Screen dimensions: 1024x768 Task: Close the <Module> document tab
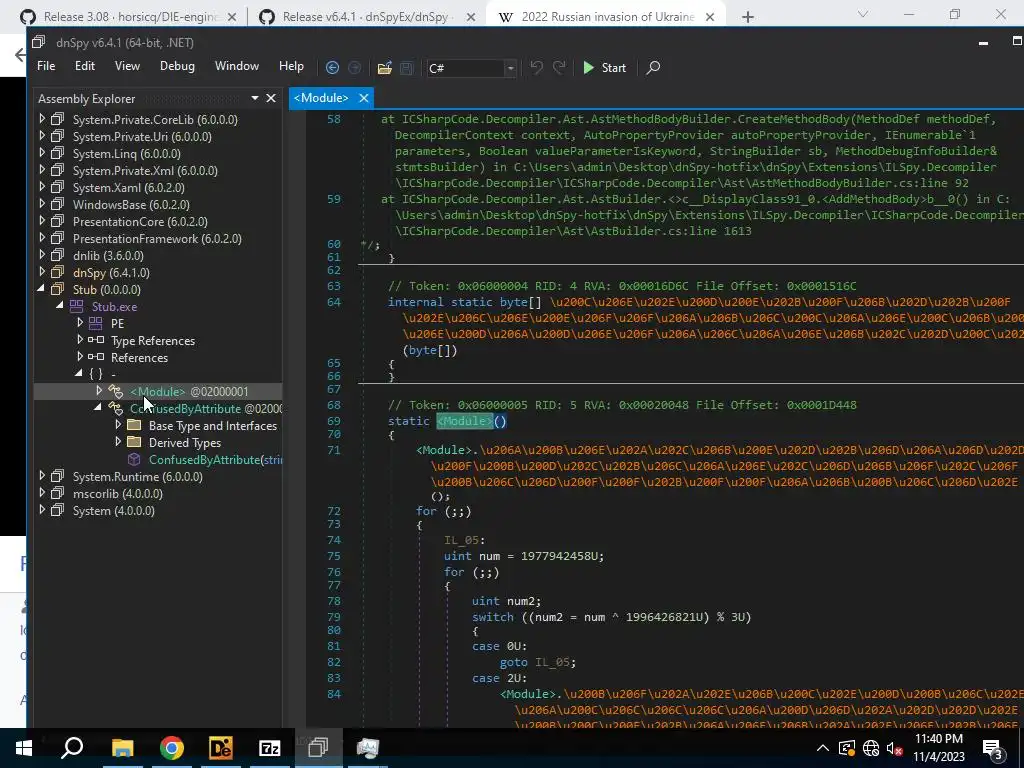click(364, 98)
